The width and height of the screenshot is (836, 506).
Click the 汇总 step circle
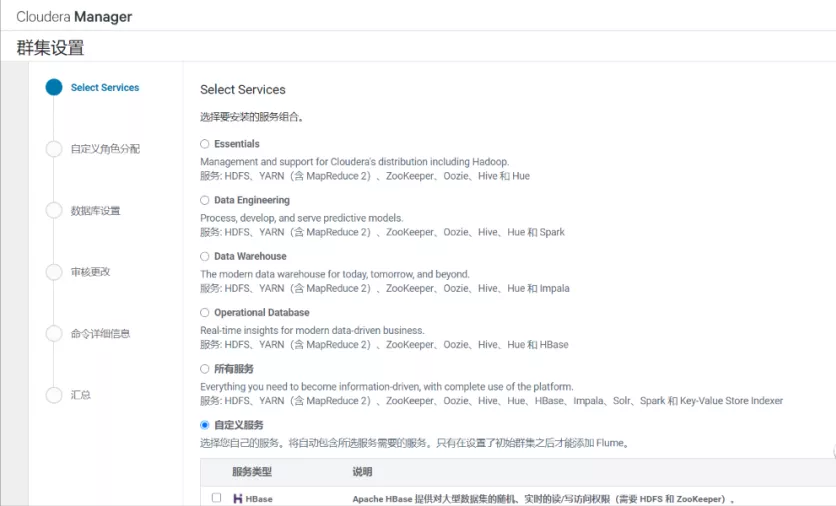point(54,395)
